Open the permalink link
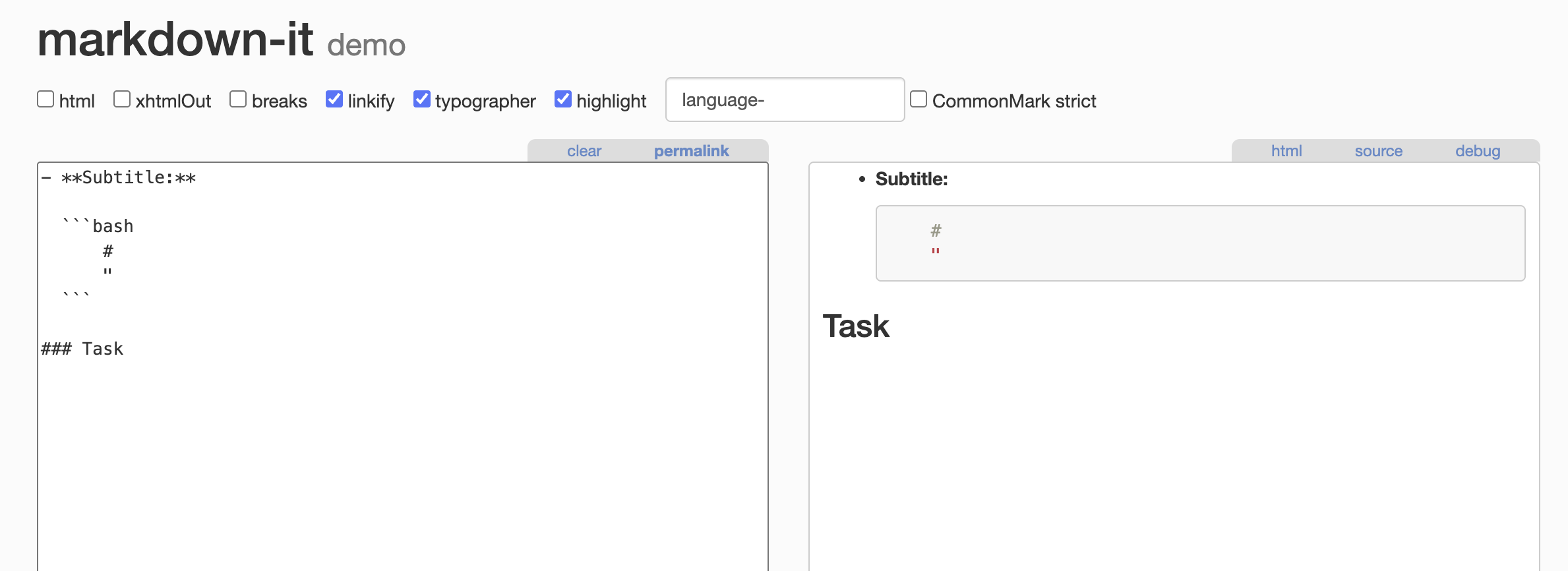Viewport: 1568px width, 571px height. (x=691, y=151)
